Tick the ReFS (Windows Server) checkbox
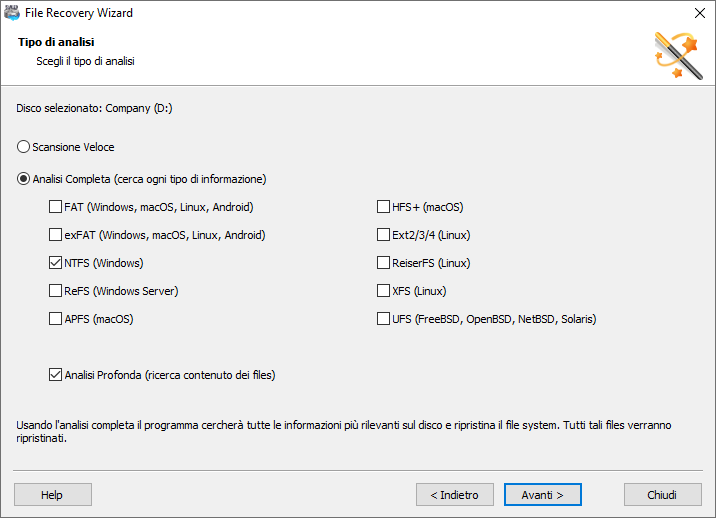716x518 pixels. pos(55,291)
